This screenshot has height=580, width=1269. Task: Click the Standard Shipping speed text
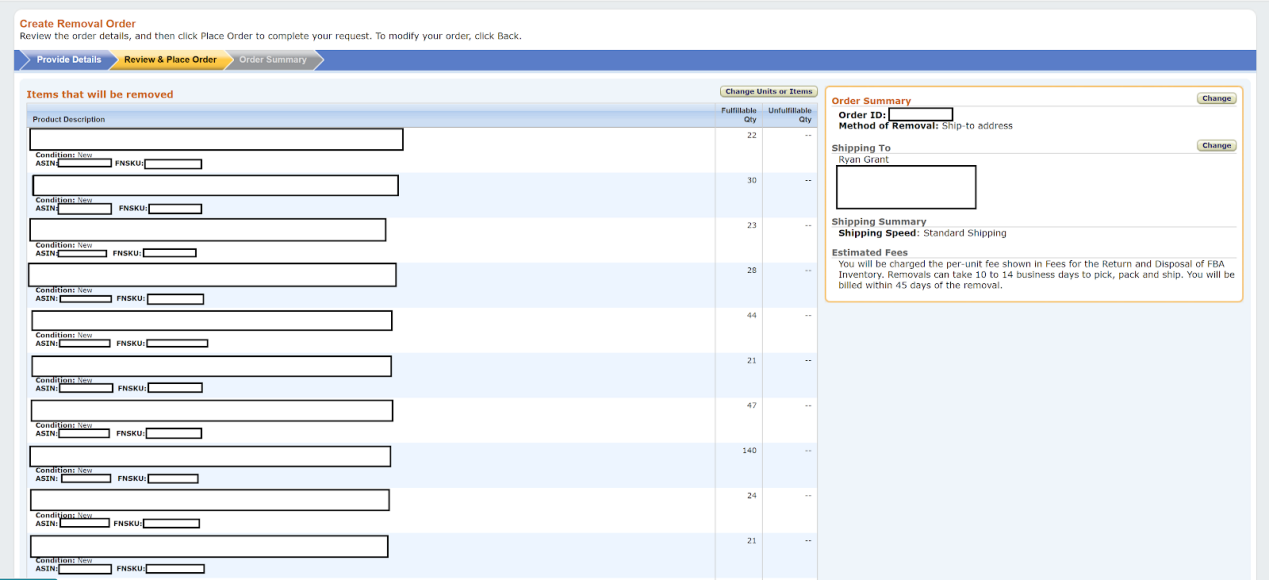[x=964, y=233]
